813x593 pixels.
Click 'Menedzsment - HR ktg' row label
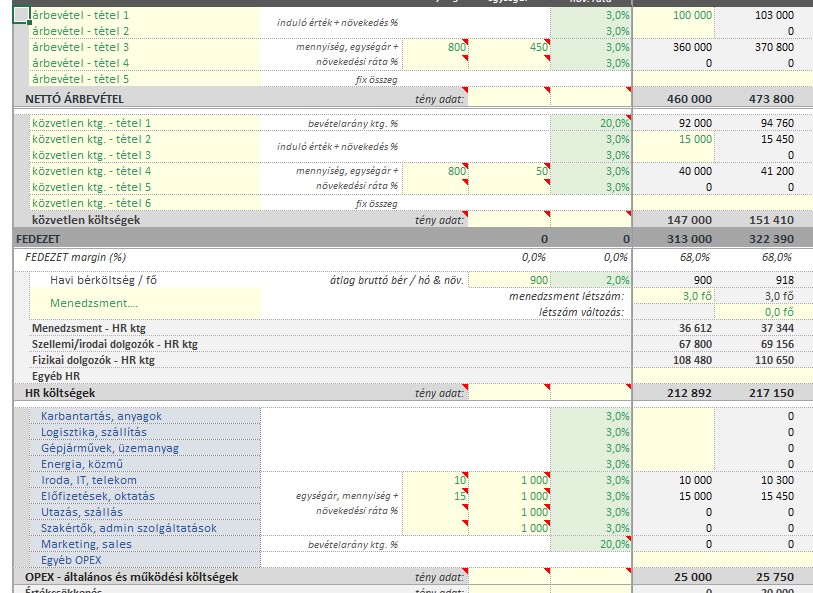pyautogui.click(x=89, y=328)
